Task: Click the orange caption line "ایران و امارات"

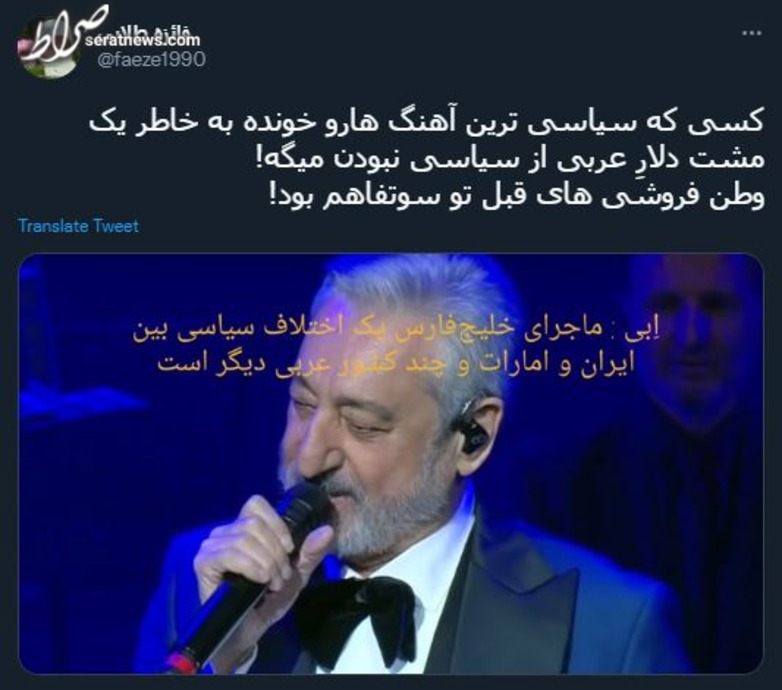Action: tap(396, 363)
